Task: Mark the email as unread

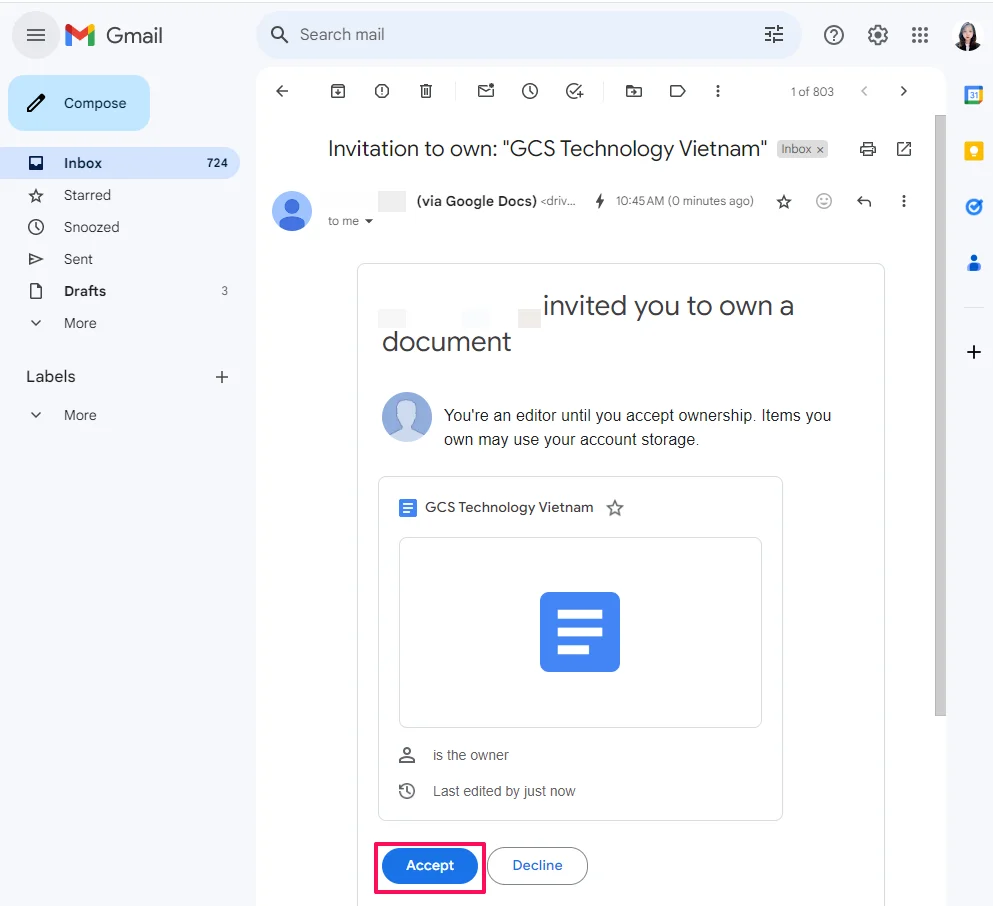Action: [486, 91]
